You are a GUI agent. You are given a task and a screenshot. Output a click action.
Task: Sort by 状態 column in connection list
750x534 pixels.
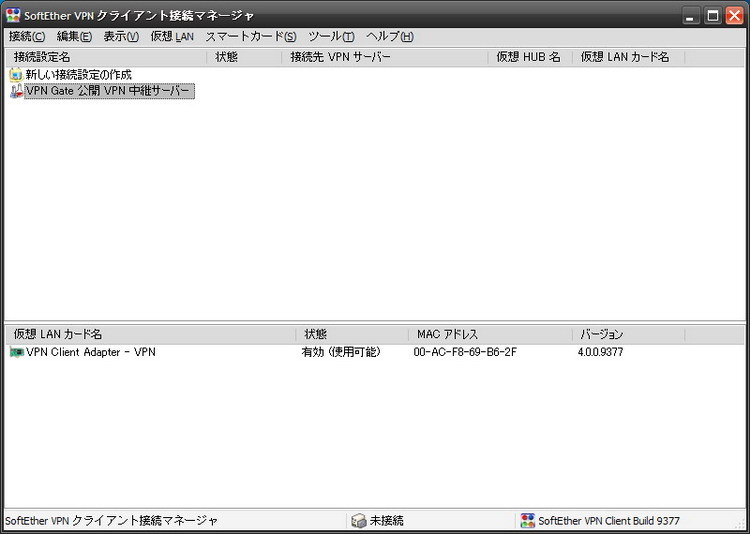(x=244, y=57)
